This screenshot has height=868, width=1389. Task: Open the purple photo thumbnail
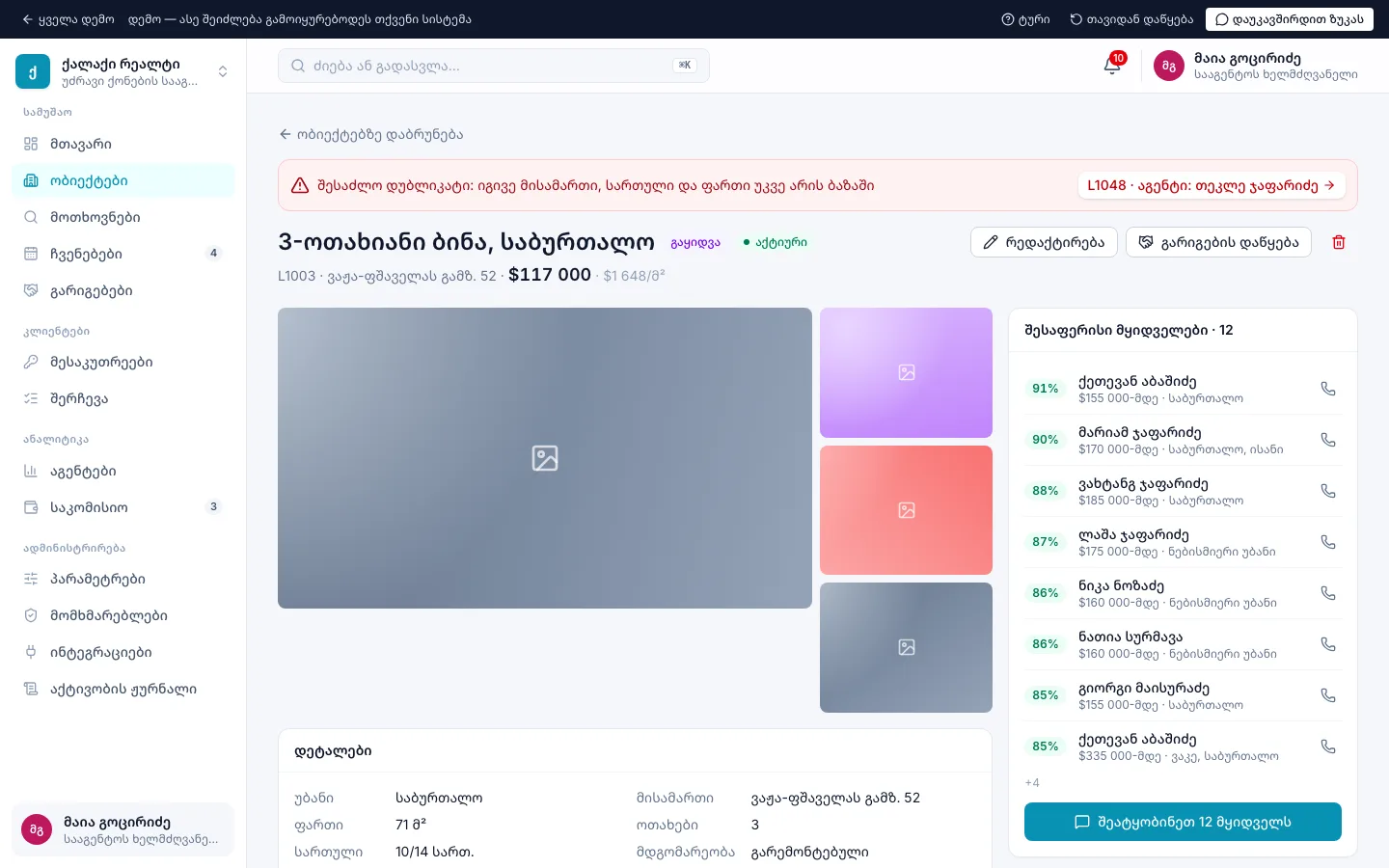click(x=906, y=372)
